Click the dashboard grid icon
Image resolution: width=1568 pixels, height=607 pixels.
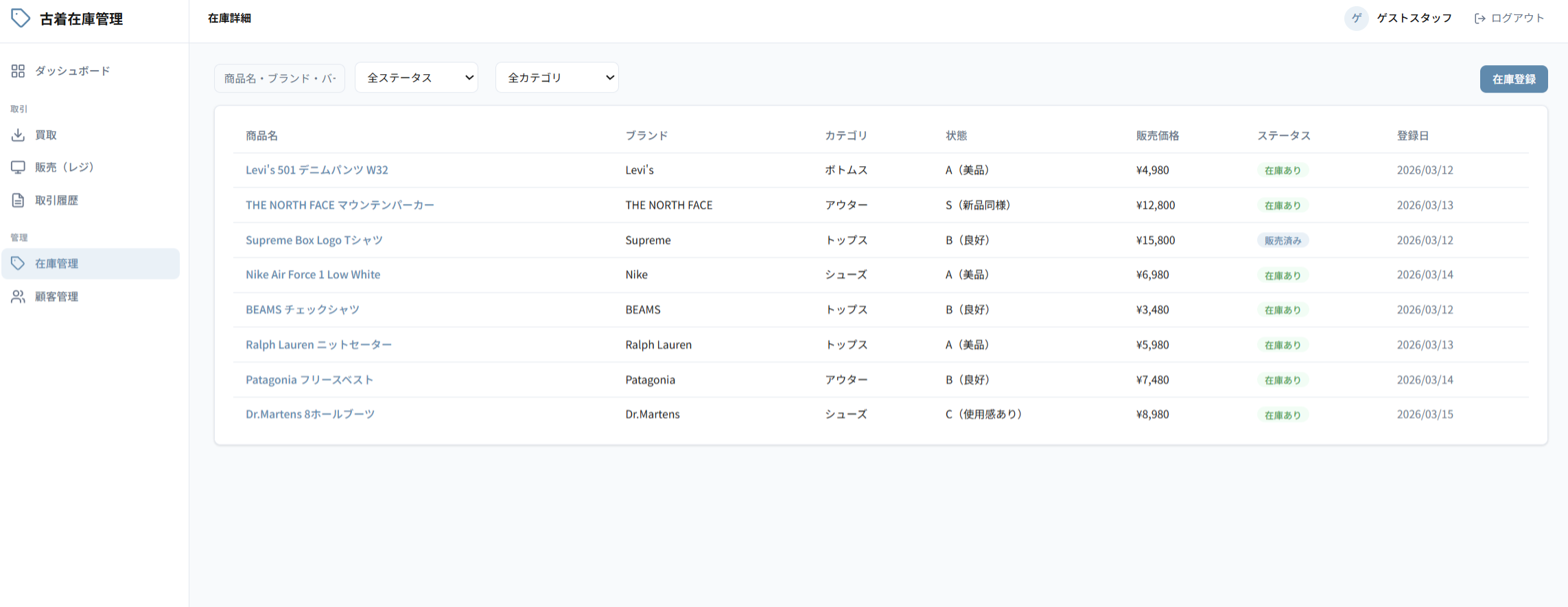[x=18, y=71]
